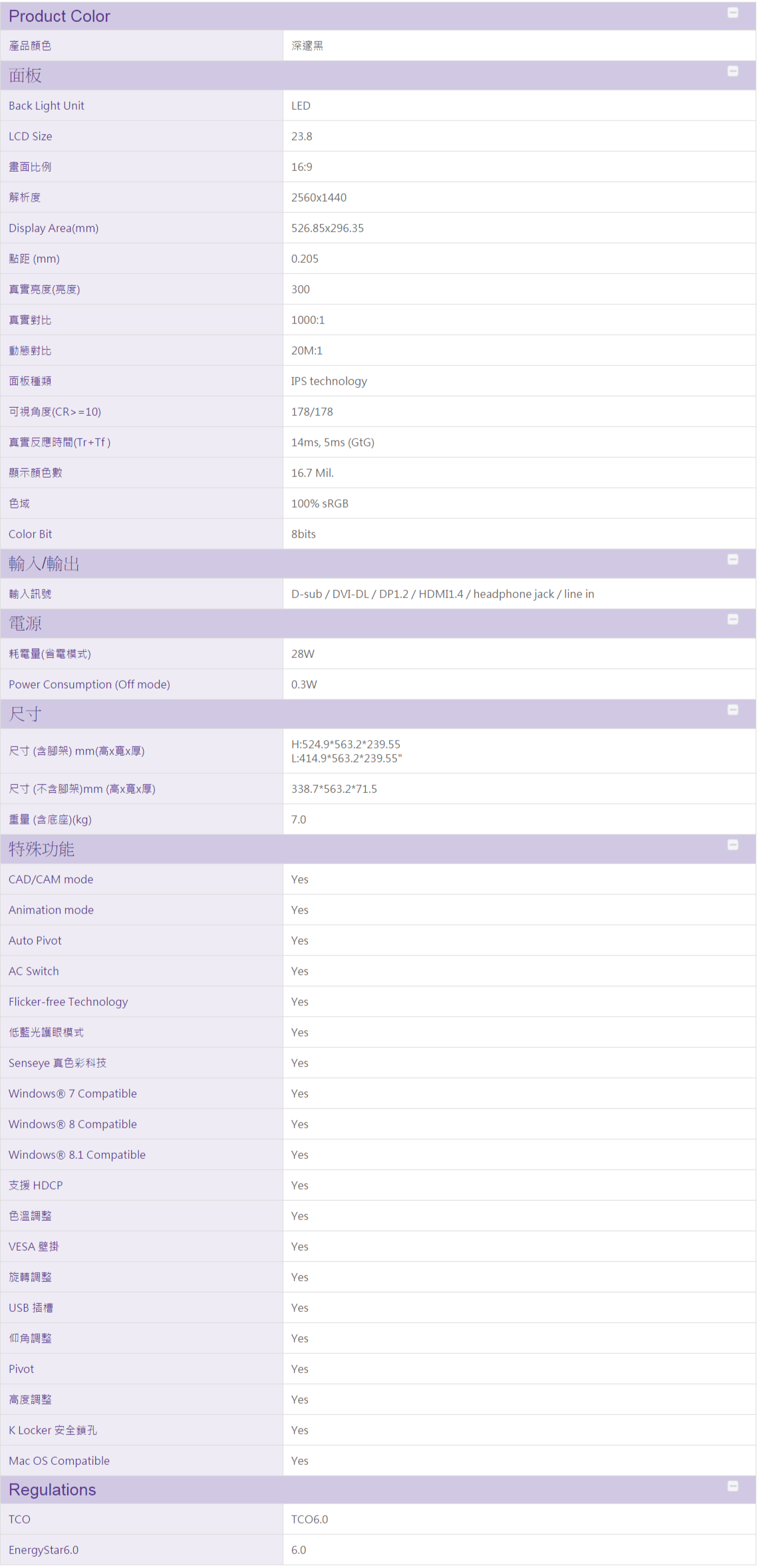The height and width of the screenshot is (1568, 759).
Task: Collapse the Product Color section icon
Action: (732, 13)
